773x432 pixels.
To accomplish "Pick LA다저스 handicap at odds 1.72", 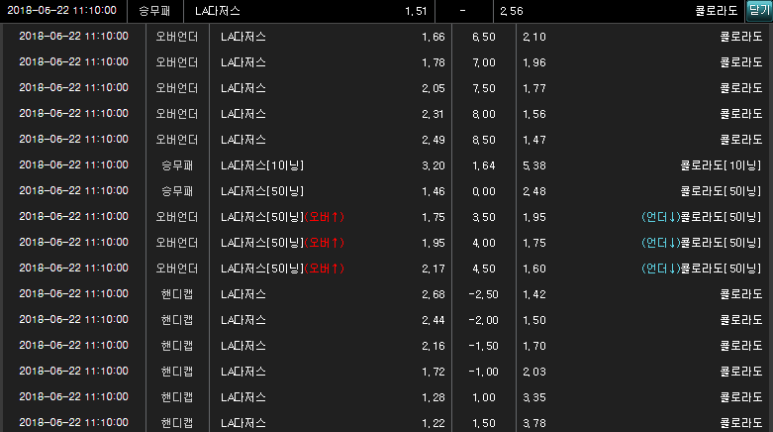I will click(330, 371).
